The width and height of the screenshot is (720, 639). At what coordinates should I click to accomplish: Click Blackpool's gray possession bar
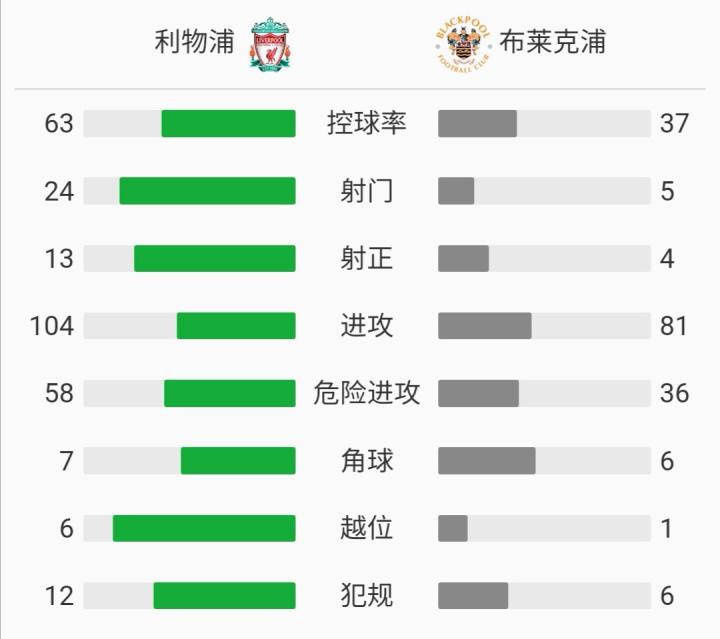(477, 123)
